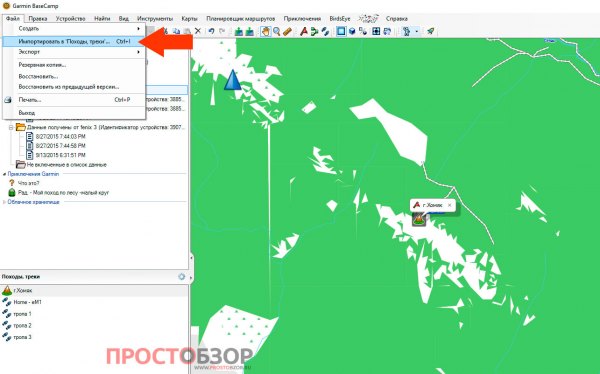Viewport: 600px width, 374px height.
Task: Open the Походы, треки list options gear
Action: tap(181, 276)
